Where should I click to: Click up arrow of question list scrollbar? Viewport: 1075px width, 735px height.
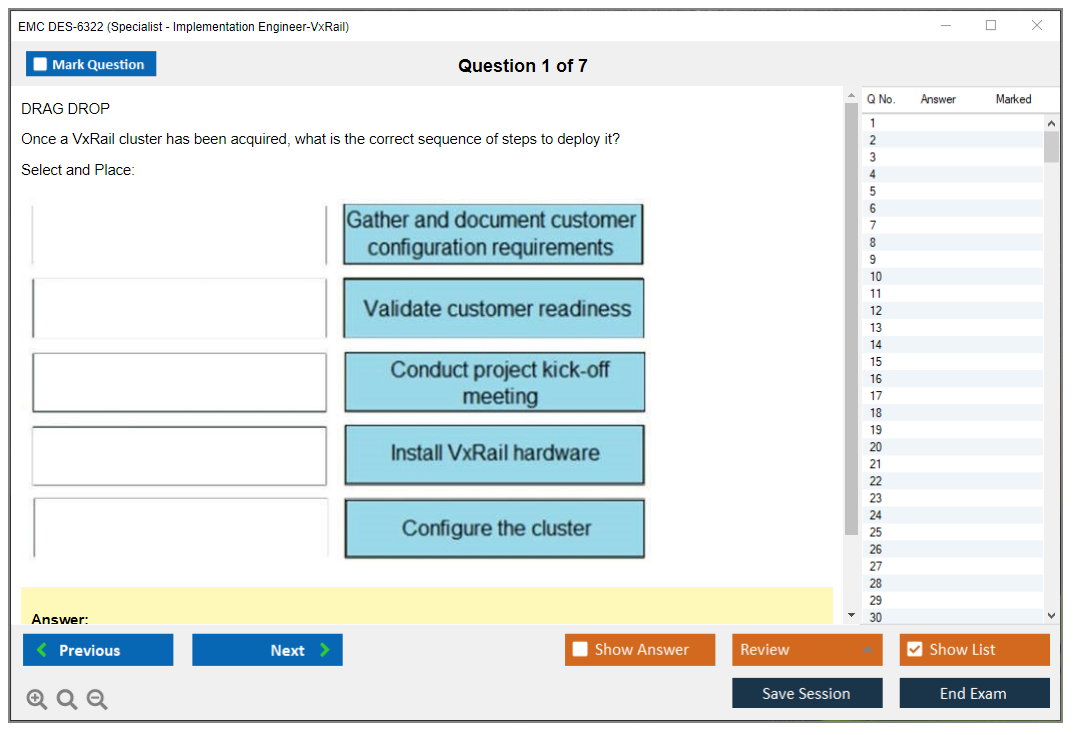point(1051,122)
